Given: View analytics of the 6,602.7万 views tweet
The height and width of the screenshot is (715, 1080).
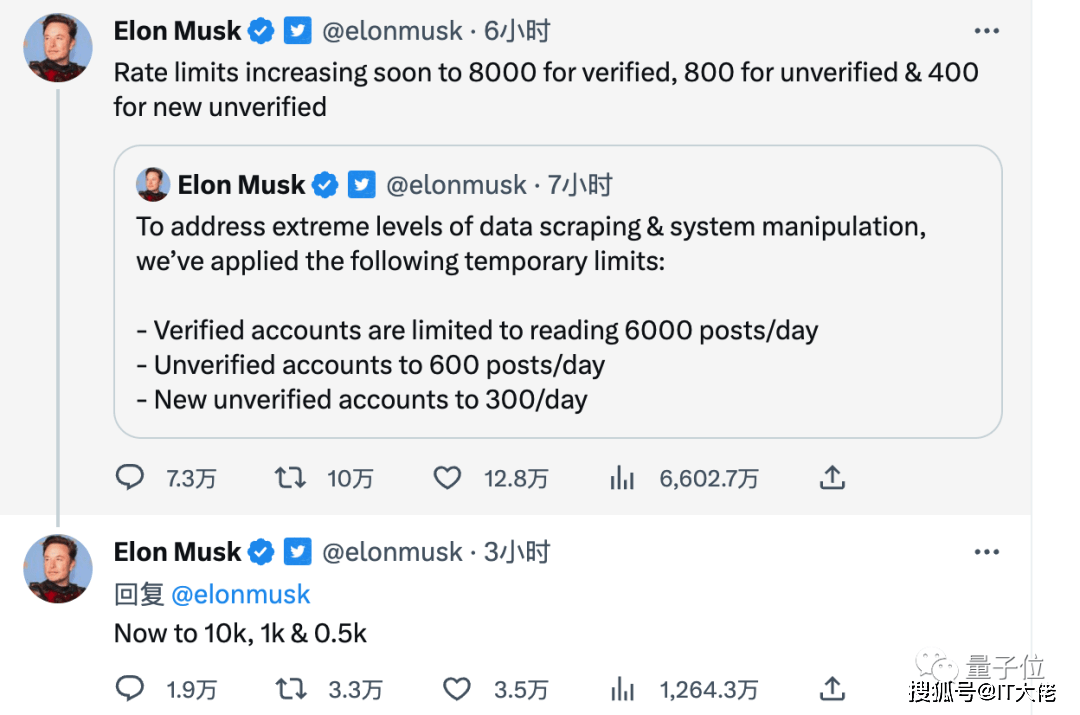Looking at the screenshot, I should pyautogui.click(x=622, y=478).
